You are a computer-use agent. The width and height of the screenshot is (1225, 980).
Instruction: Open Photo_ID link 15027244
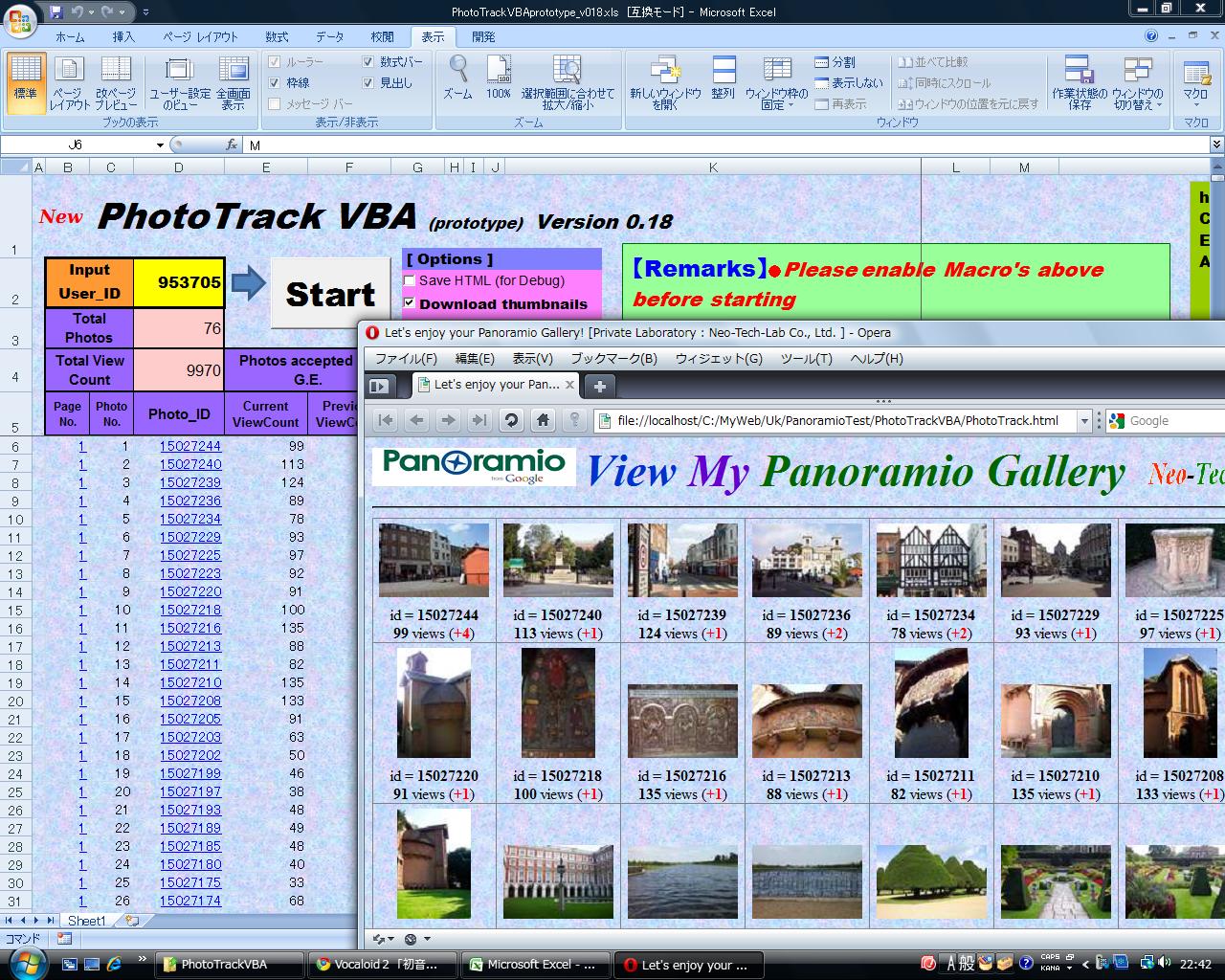click(190, 446)
